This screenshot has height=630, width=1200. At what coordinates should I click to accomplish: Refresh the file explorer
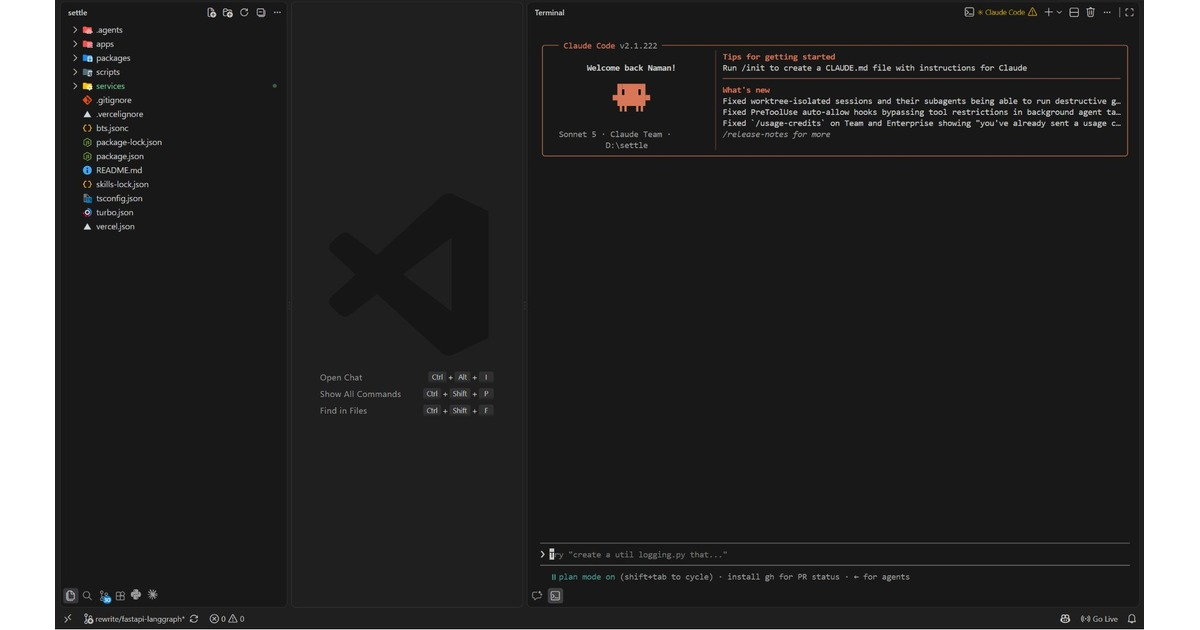[244, 13]
